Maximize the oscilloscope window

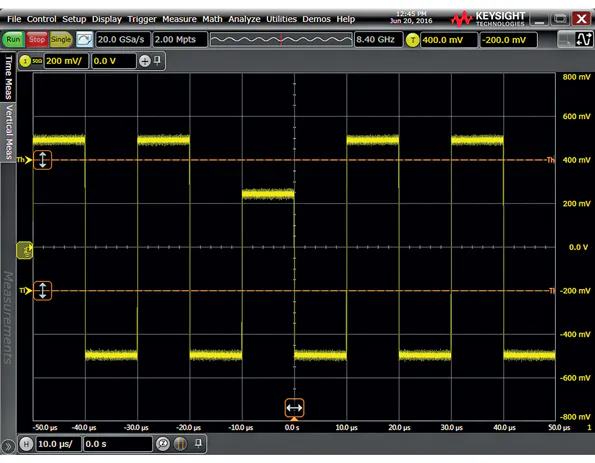pos(560,19)
